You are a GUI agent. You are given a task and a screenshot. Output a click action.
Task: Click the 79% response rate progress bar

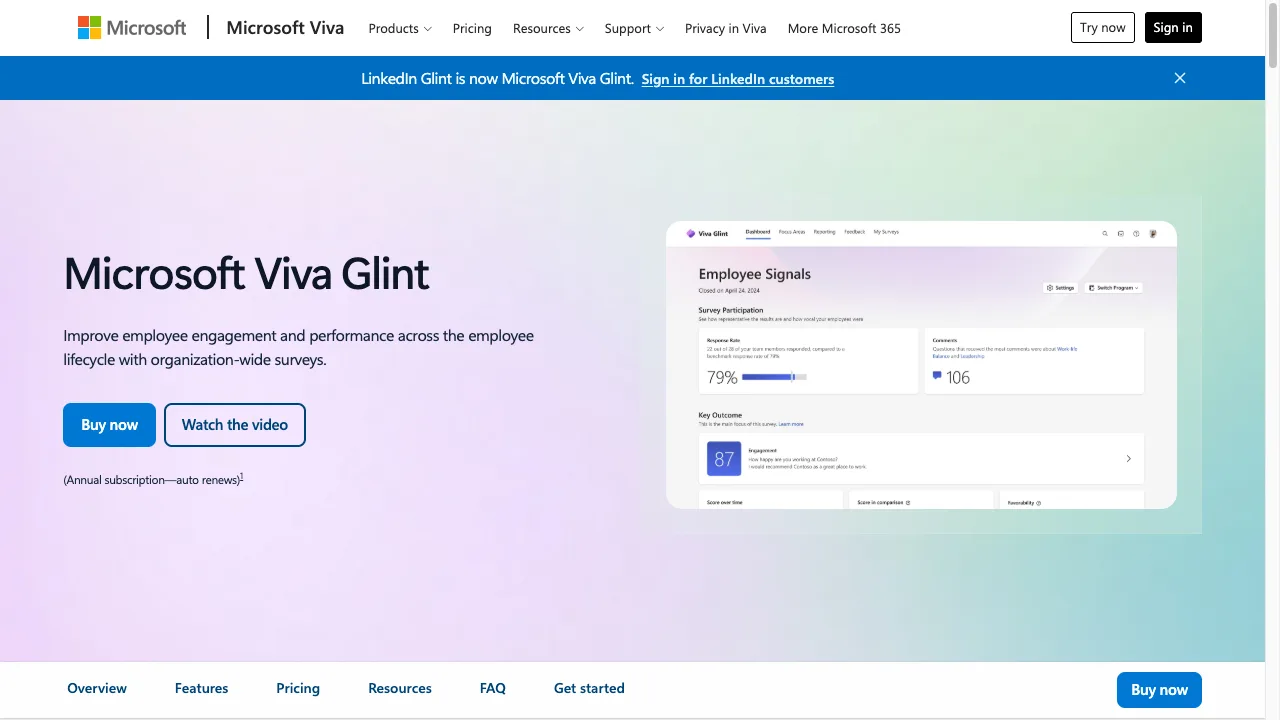(x=774, y=377)
